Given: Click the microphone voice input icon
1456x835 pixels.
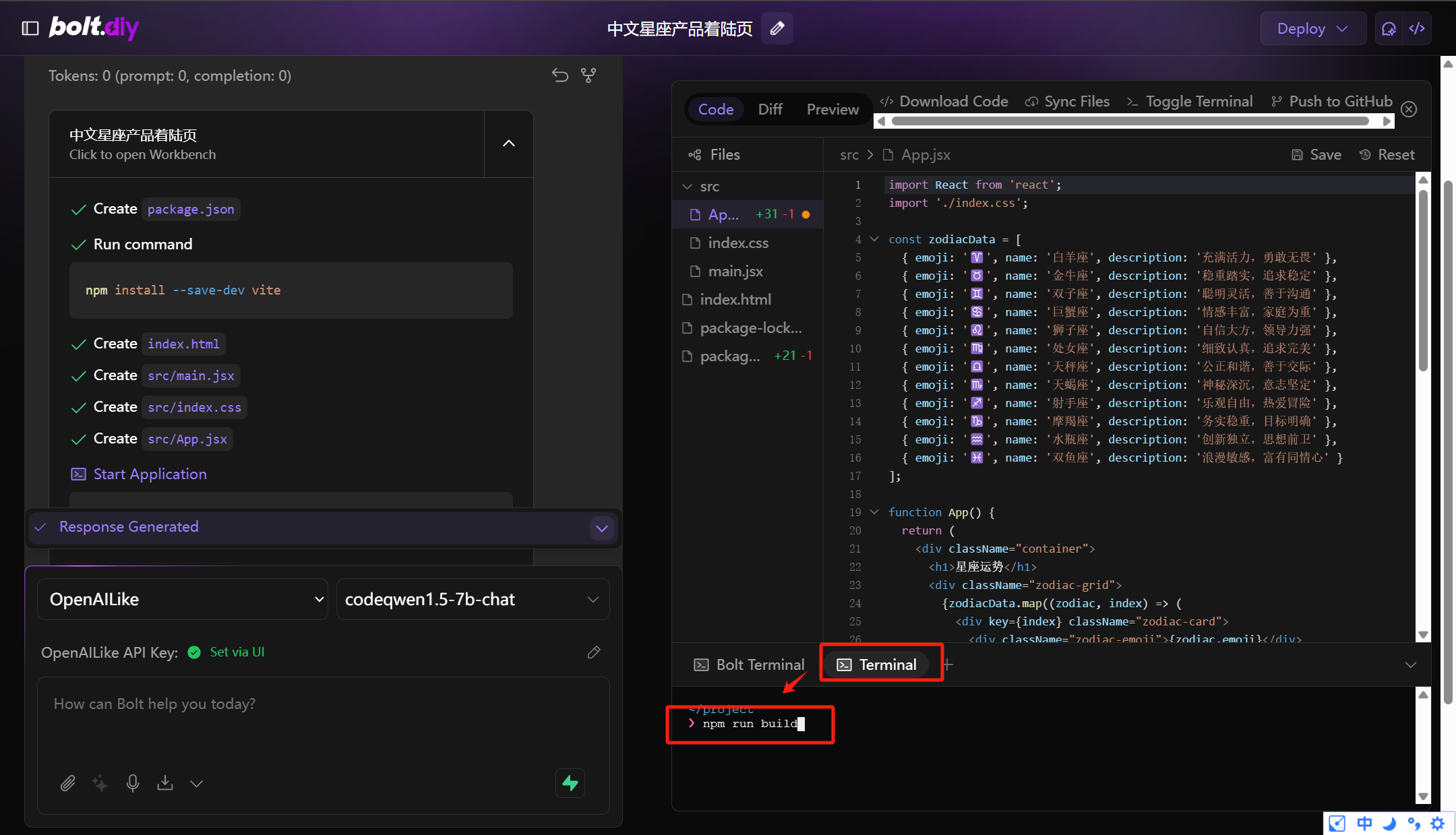Looking at the screenshot, I should pyautogui.click(x=133, y=783).
